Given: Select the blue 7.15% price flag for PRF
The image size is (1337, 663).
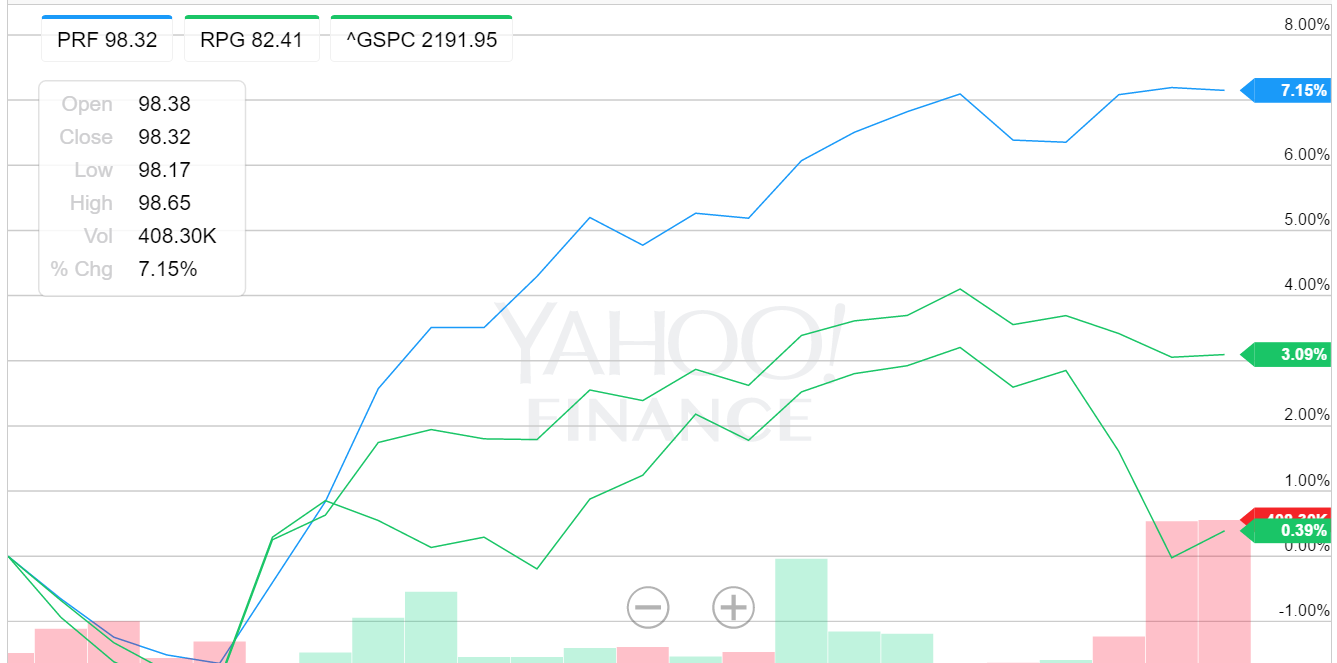Looking at the screenshot, I should coord(1291,89).
